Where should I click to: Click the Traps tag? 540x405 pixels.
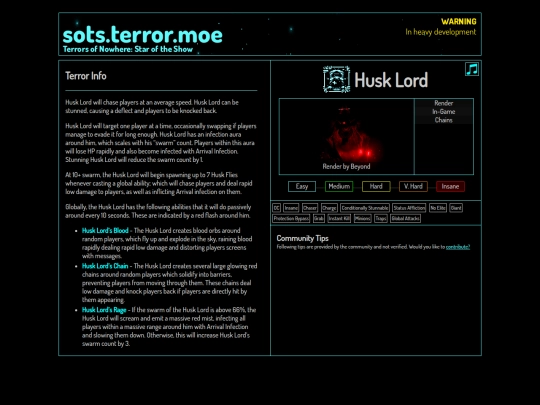tap(381, 218)
